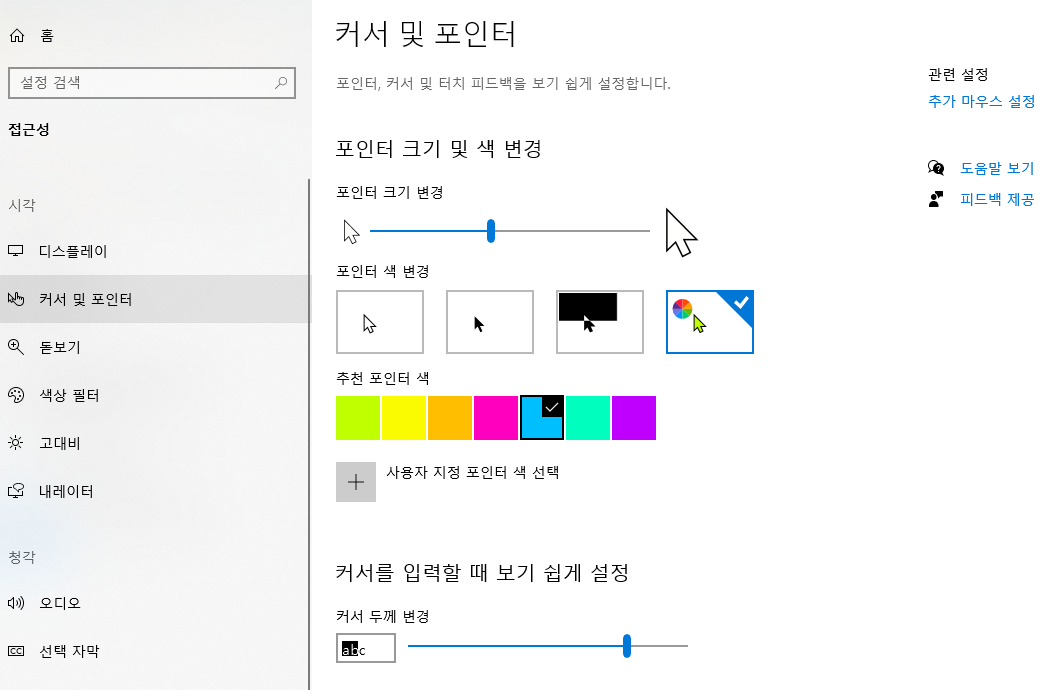1061x690 pixels.
Task: Open 추가 마우스 설정 link
Action: click(980, 100)
